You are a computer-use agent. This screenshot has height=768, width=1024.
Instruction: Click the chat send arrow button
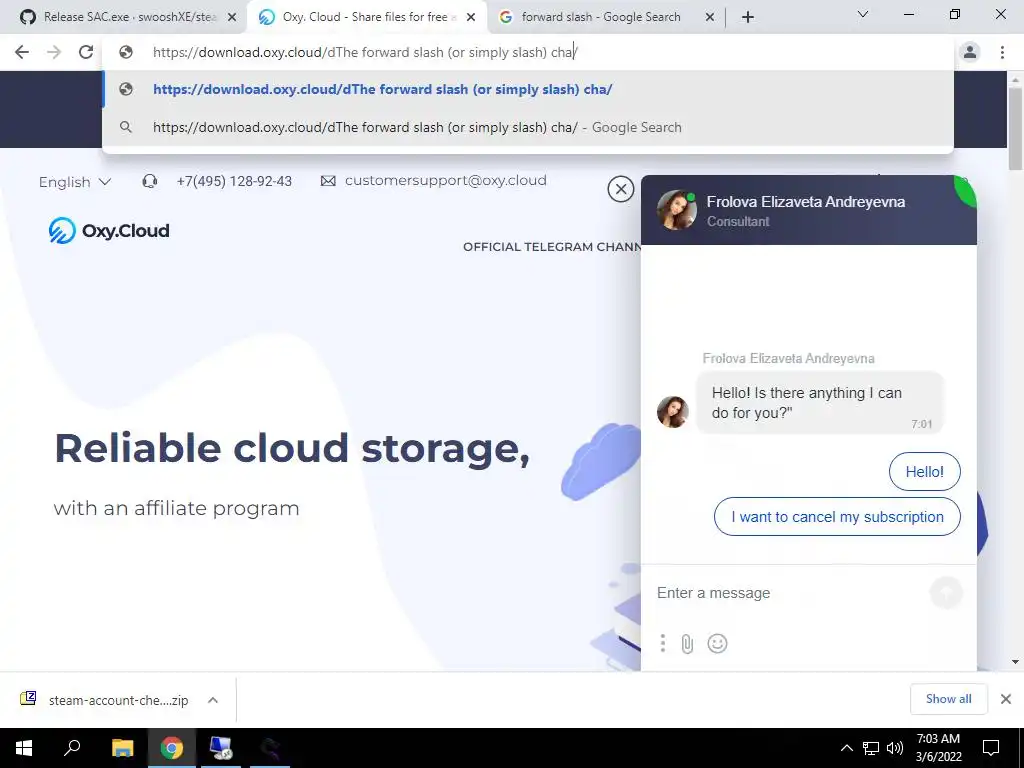coord(946,593)
